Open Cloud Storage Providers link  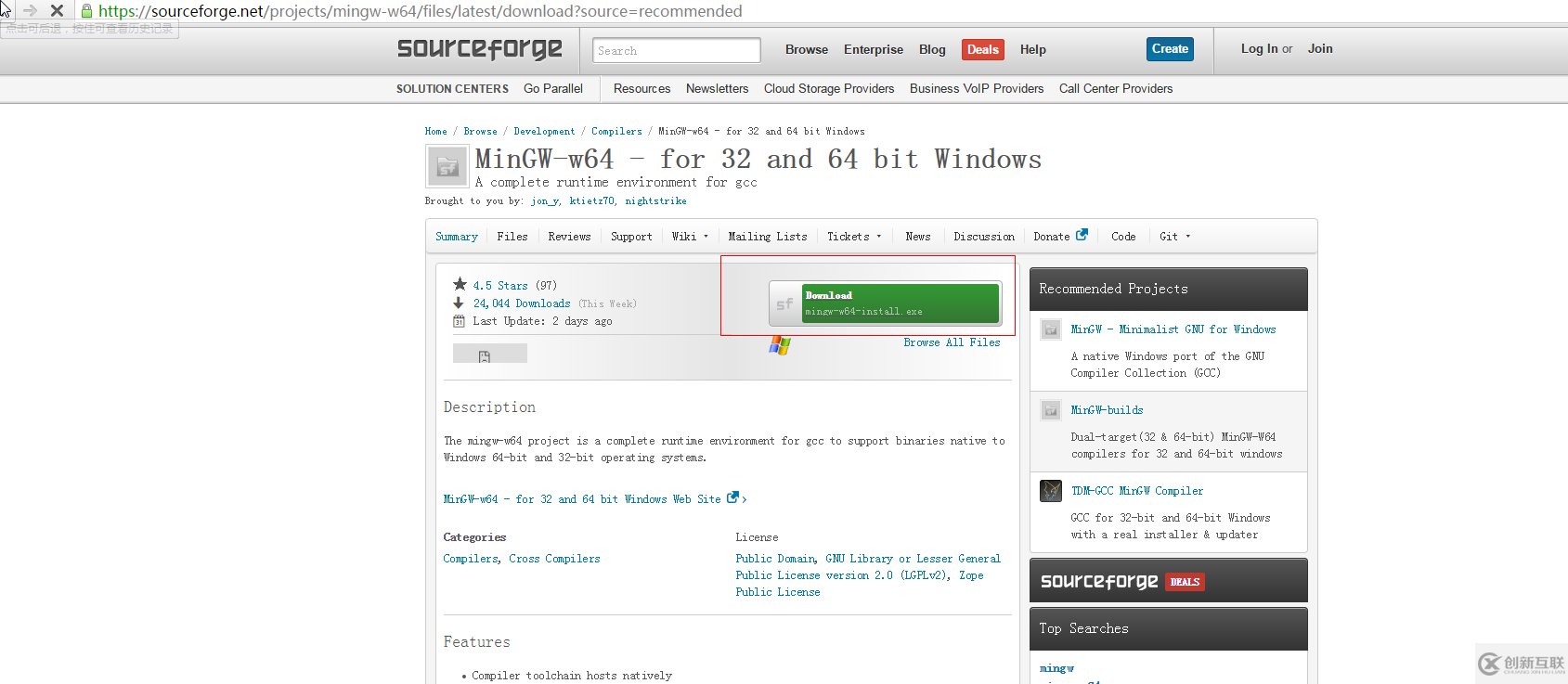829,89
